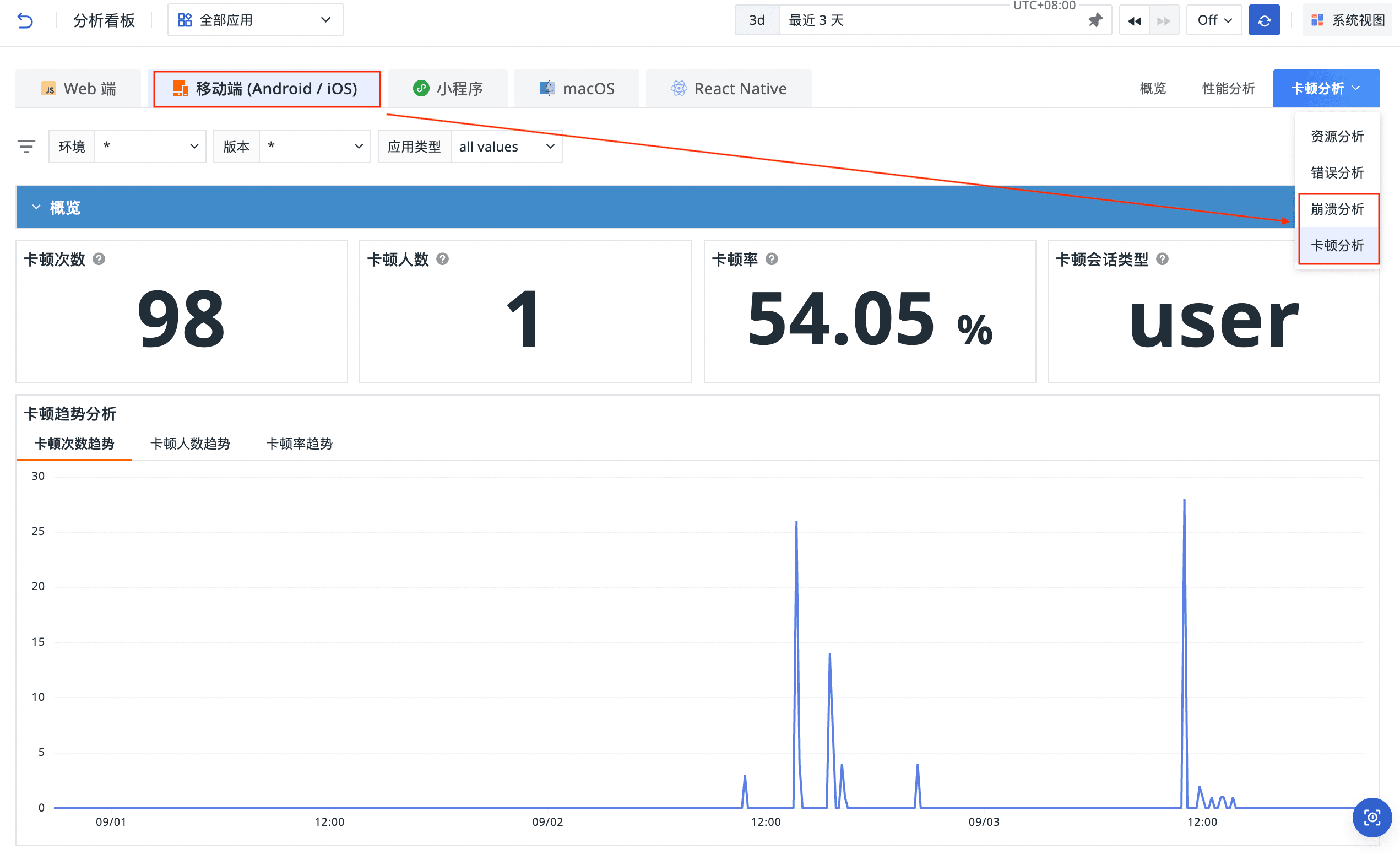Click help icon next to 卡顿会话类型
Image resolution: width=1400 pixels, height=854 pixels.
click(x=1163, y=260)
